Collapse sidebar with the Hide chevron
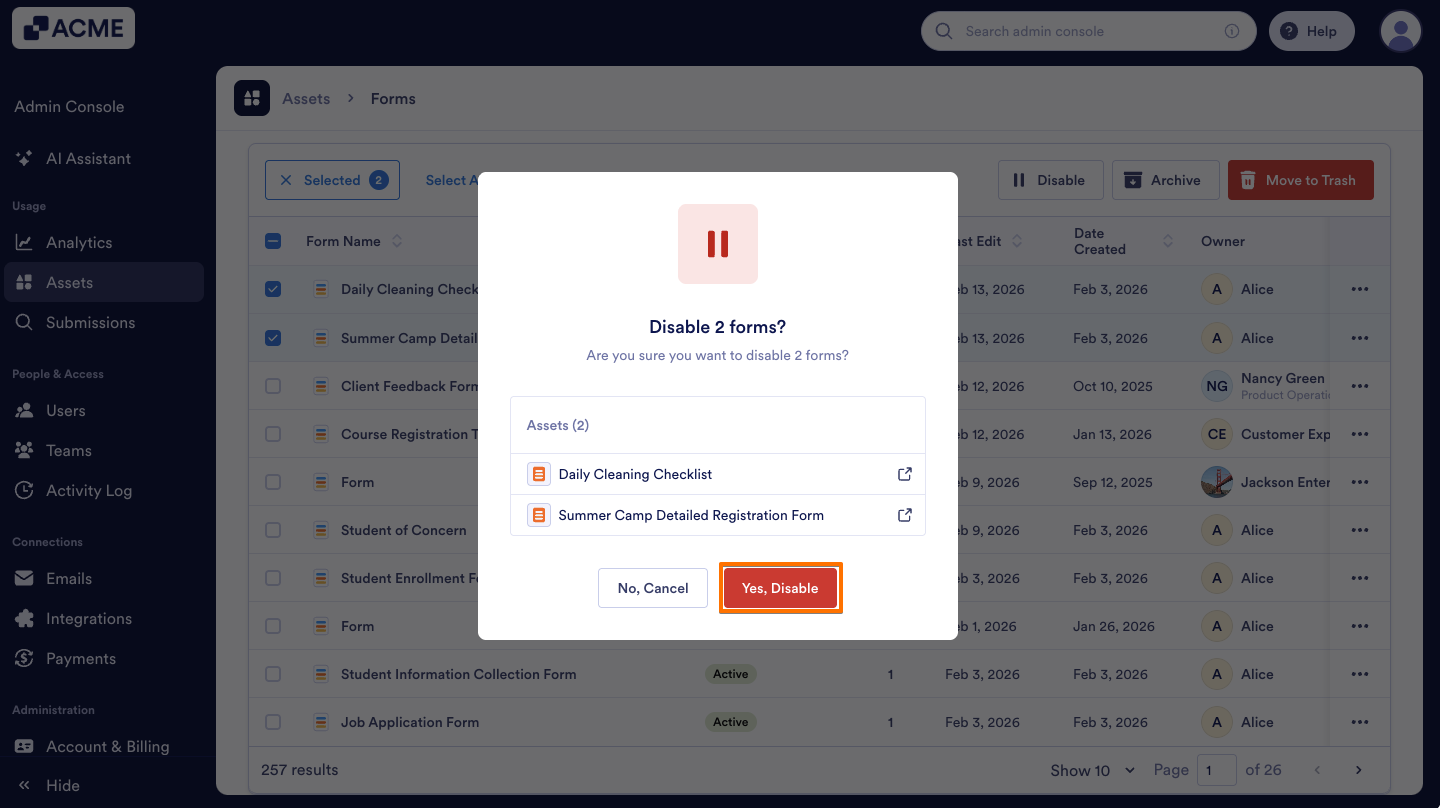This screenshot has height=808, width=1440. coord(24,785)
